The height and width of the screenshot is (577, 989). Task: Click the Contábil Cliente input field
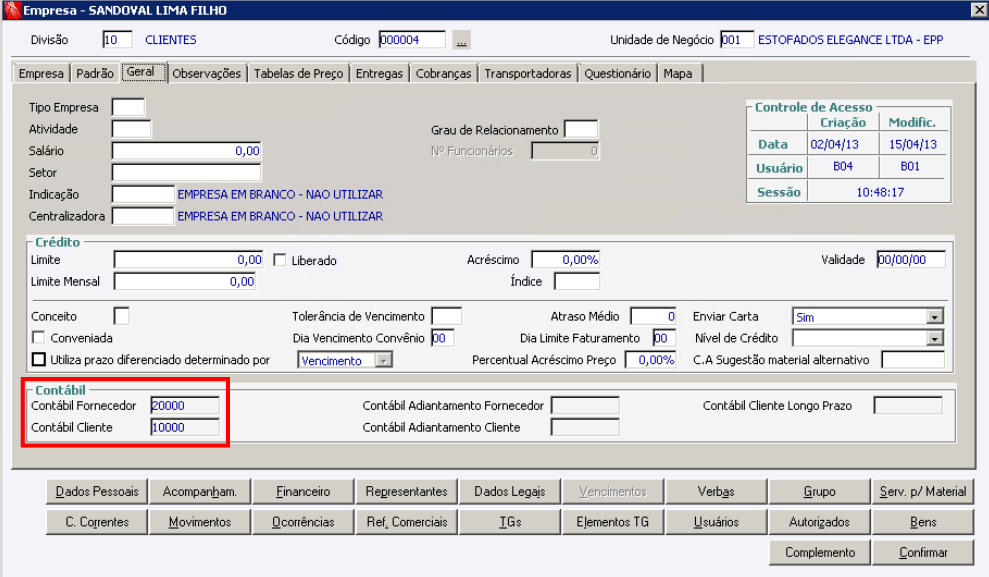coord(185,428)
